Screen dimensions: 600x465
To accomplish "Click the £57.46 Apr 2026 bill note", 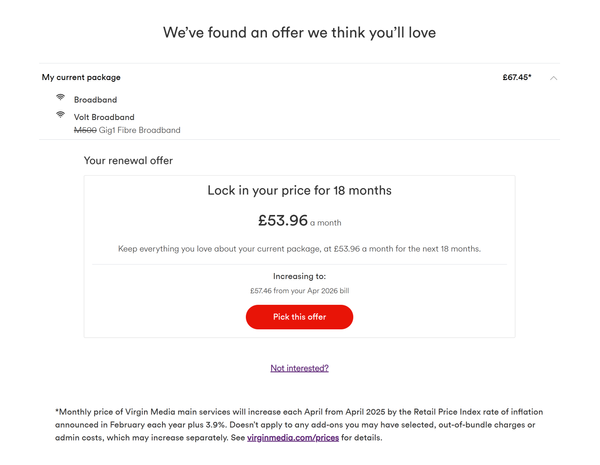I will (x=299, y=291).
